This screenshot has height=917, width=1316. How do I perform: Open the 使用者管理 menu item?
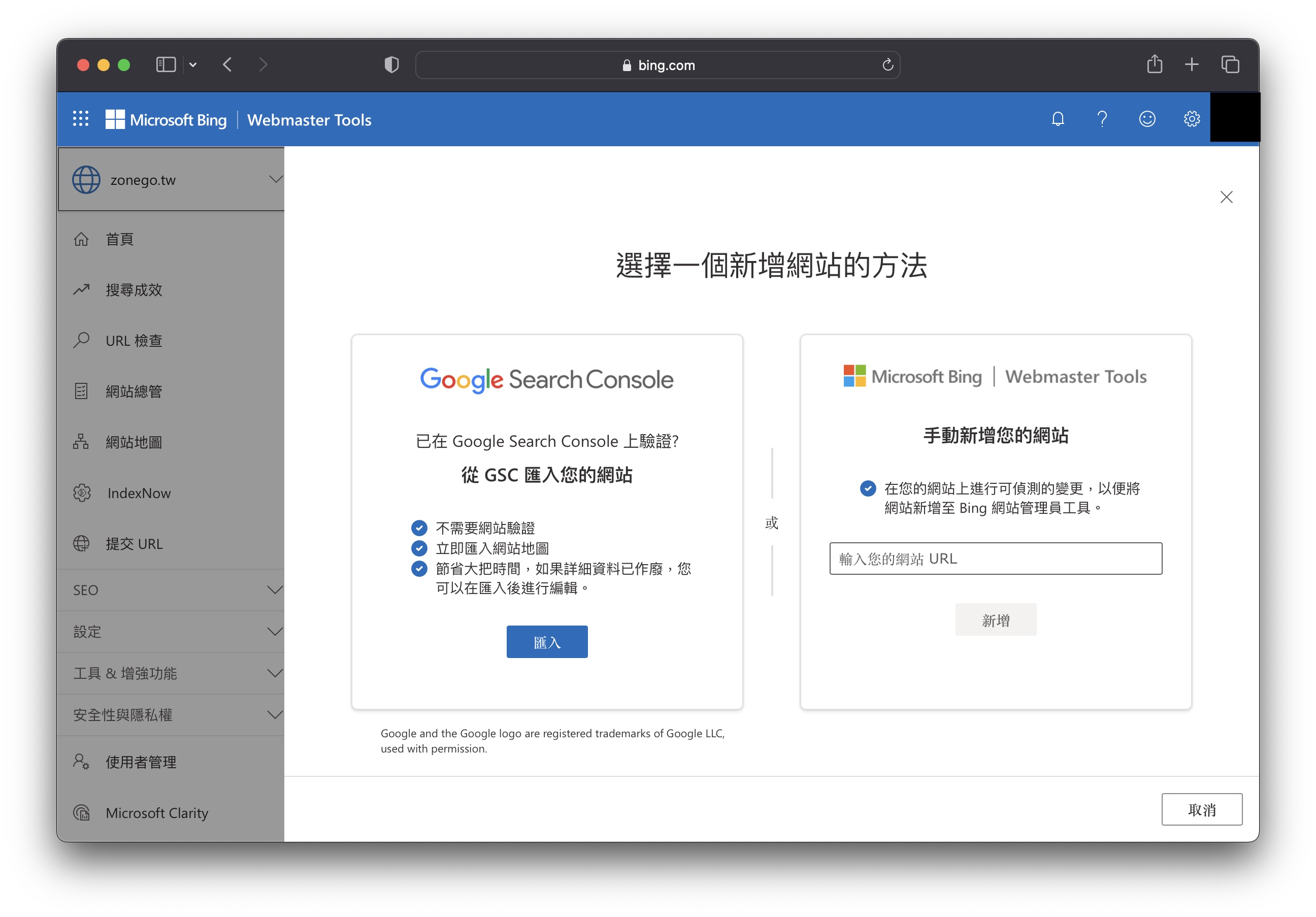(x=171, y=762)
